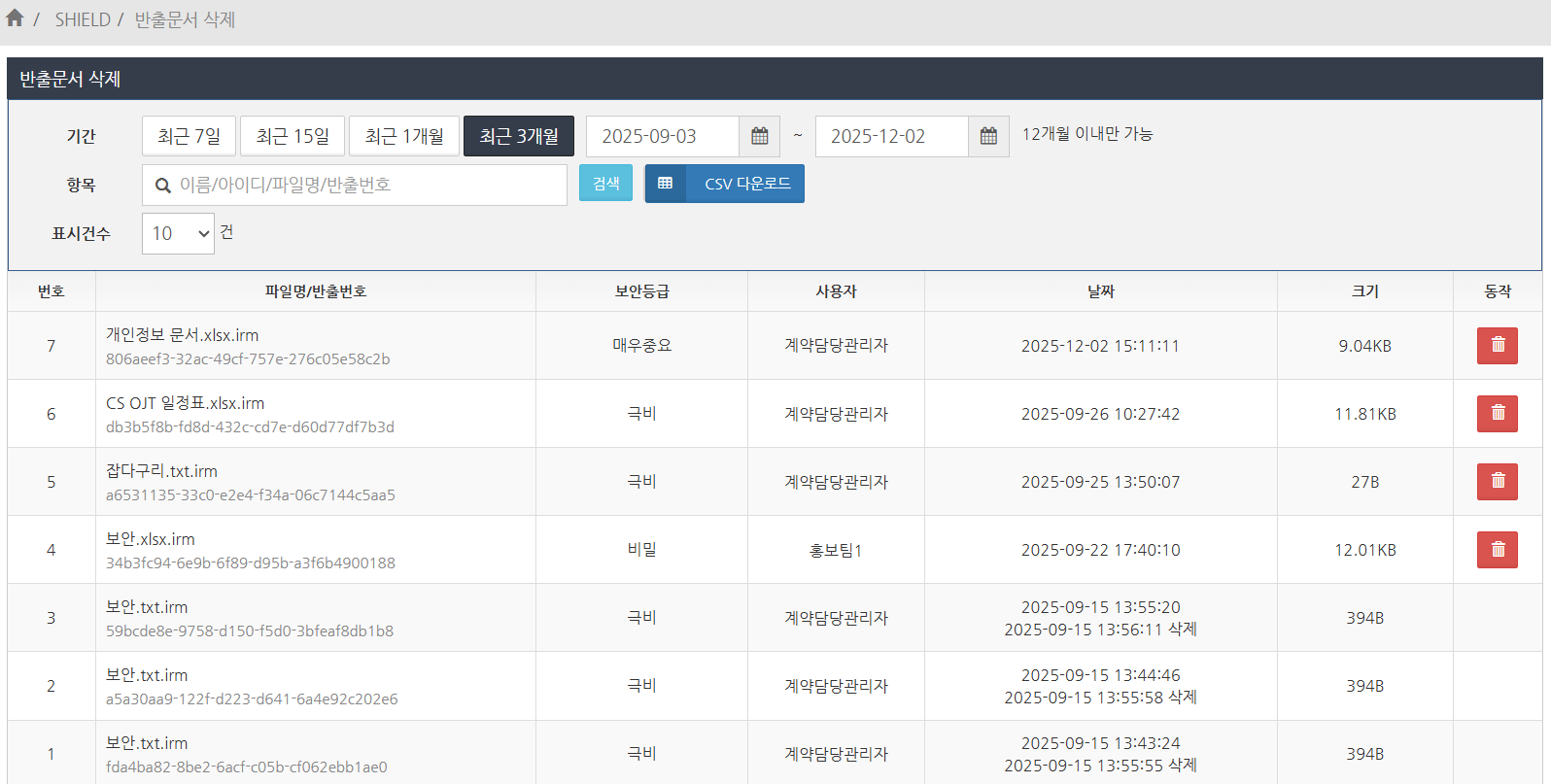Screen dimensions: 1551x784
Task: Open the start date calendar picker
Action: (x=760, y=136)
